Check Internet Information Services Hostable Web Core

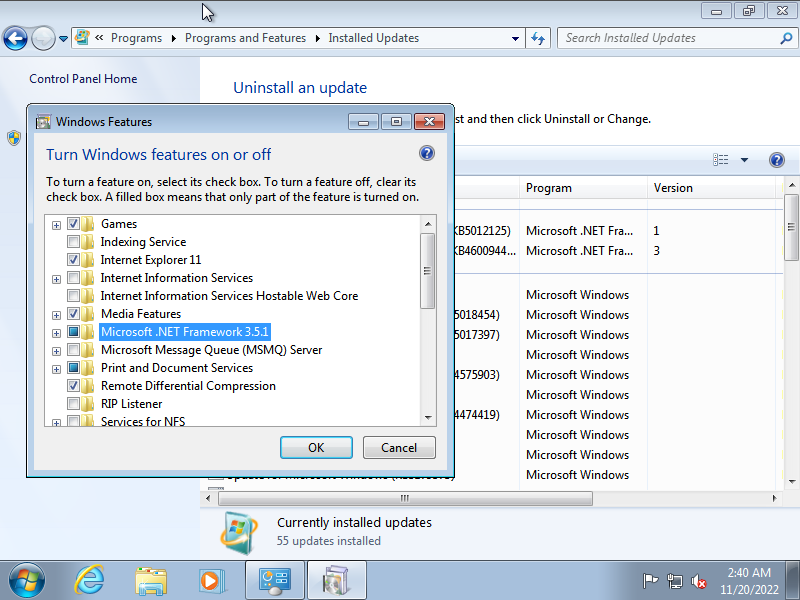tap(73, 295)
